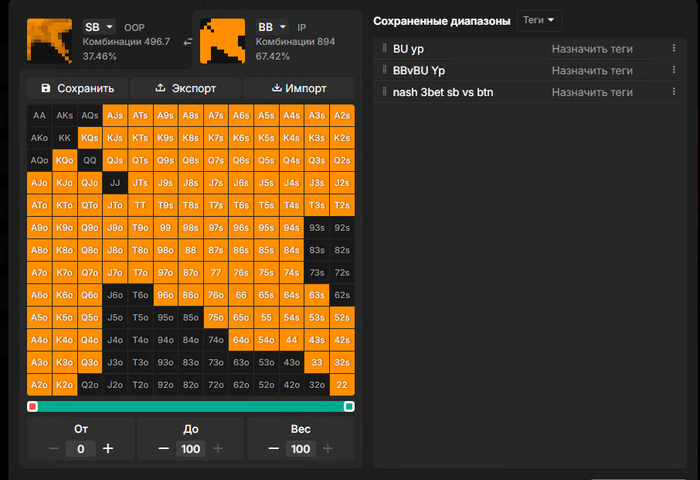Toggle the AA hand cell
This screenshot has height=480, width=700.
39,116
